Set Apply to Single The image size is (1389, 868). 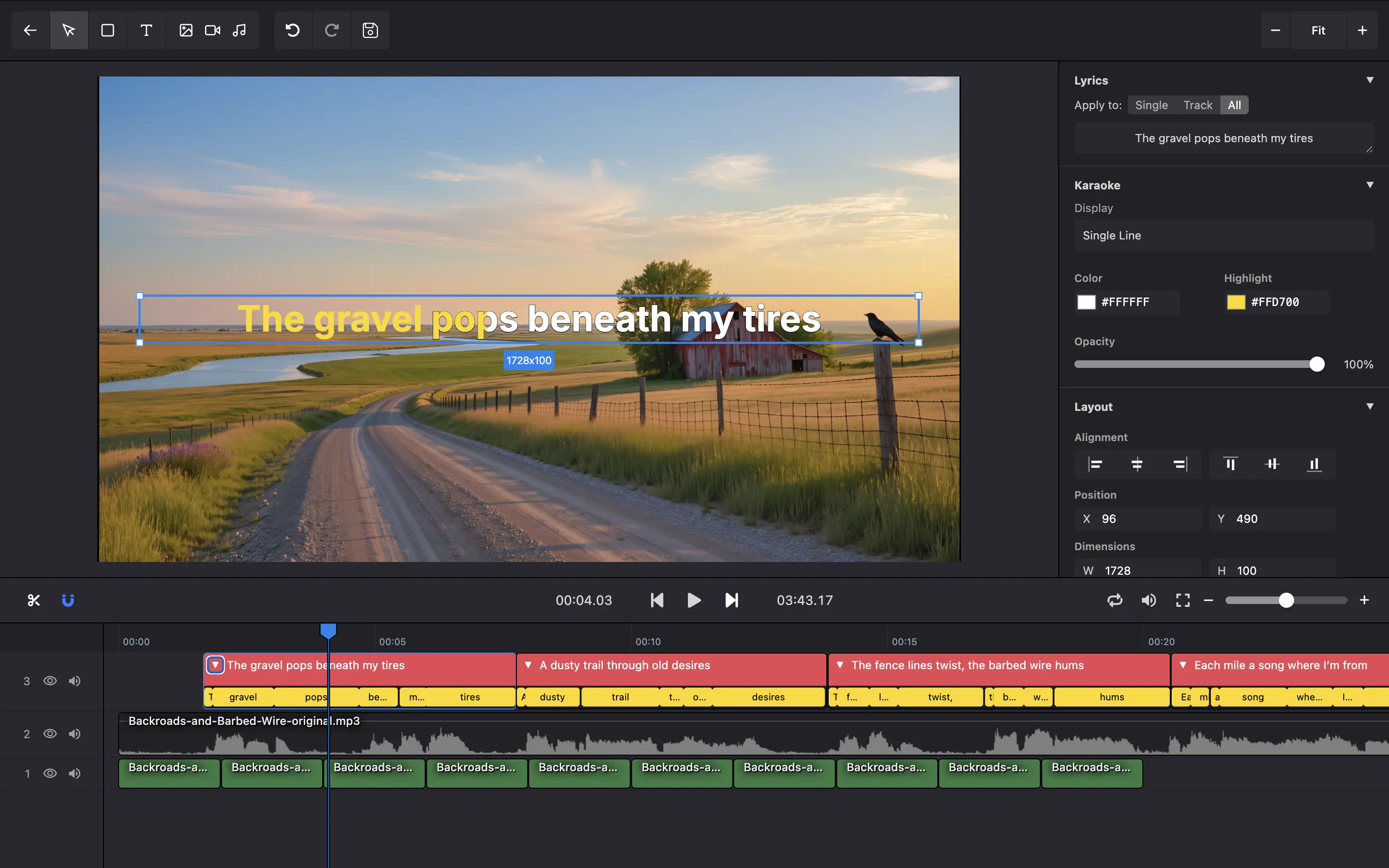(1151, 105)
